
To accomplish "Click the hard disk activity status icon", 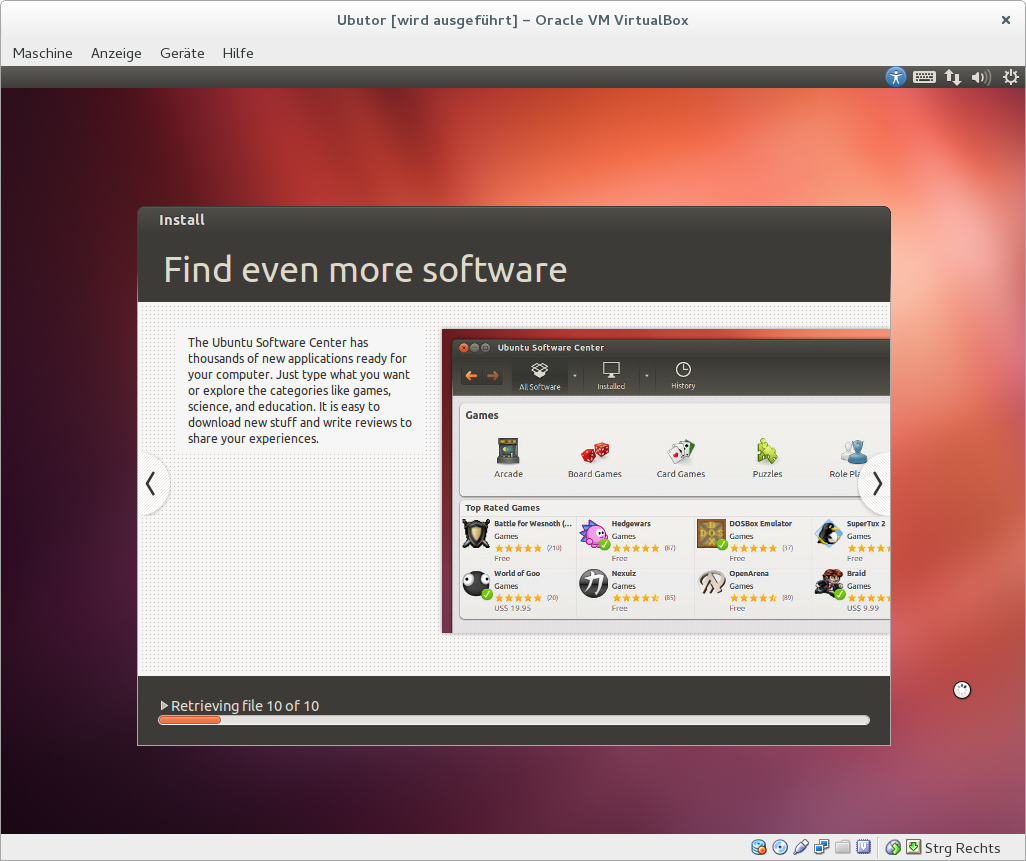I will pyautogui.click(x=759, y=848).
